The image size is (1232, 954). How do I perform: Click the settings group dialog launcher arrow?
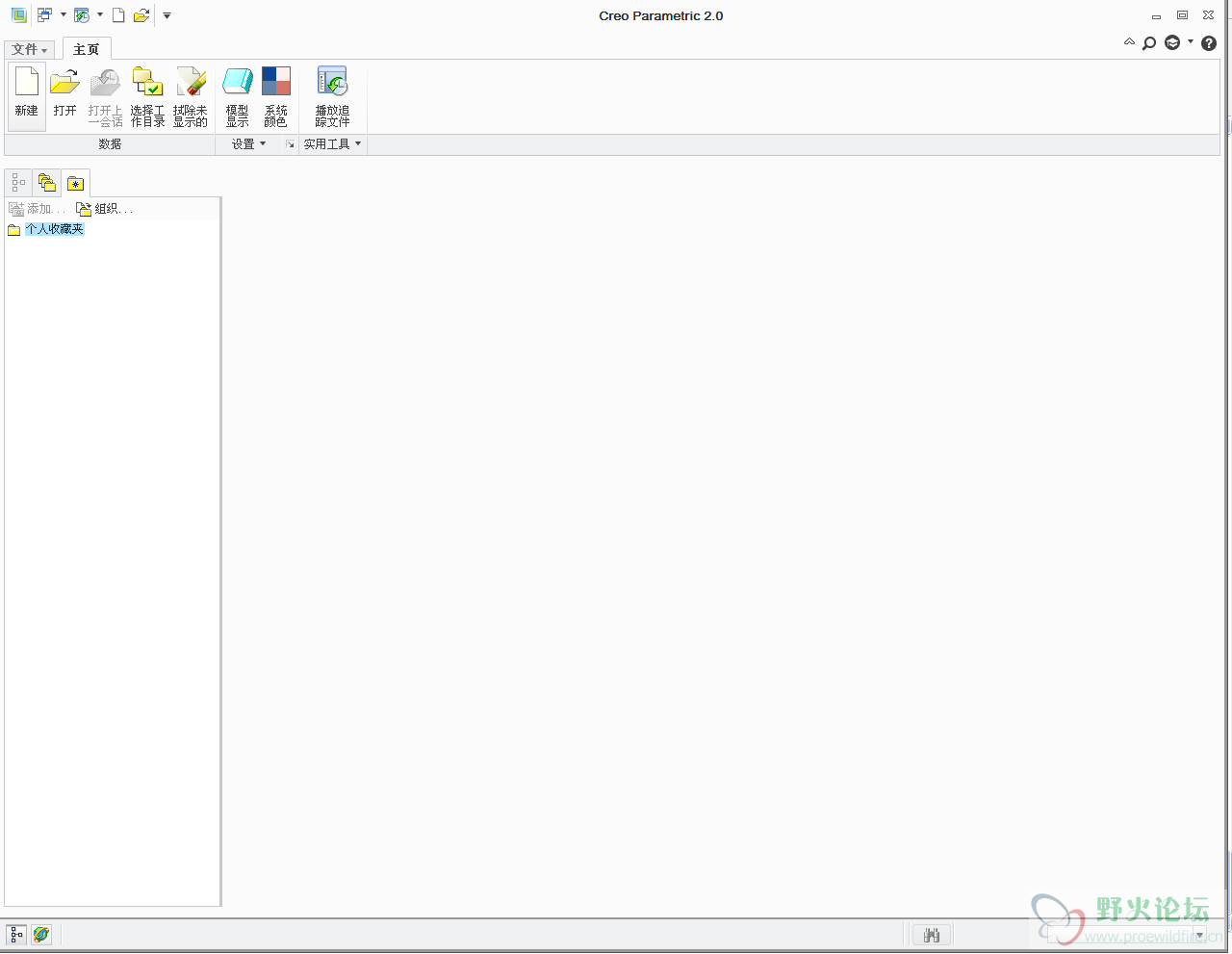(290, 144)
